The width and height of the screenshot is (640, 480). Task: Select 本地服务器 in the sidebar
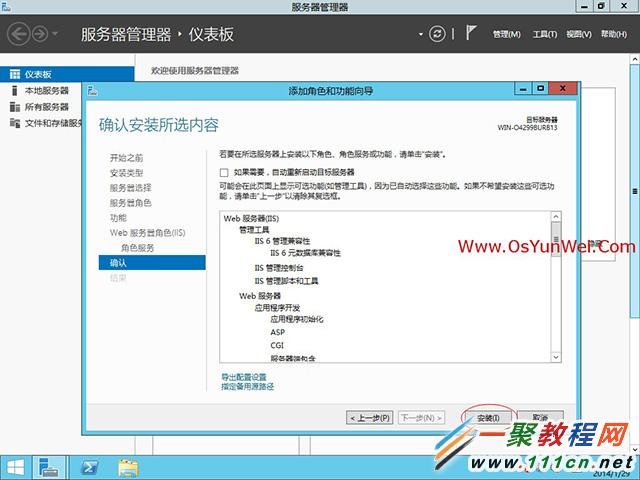[47, 91]
